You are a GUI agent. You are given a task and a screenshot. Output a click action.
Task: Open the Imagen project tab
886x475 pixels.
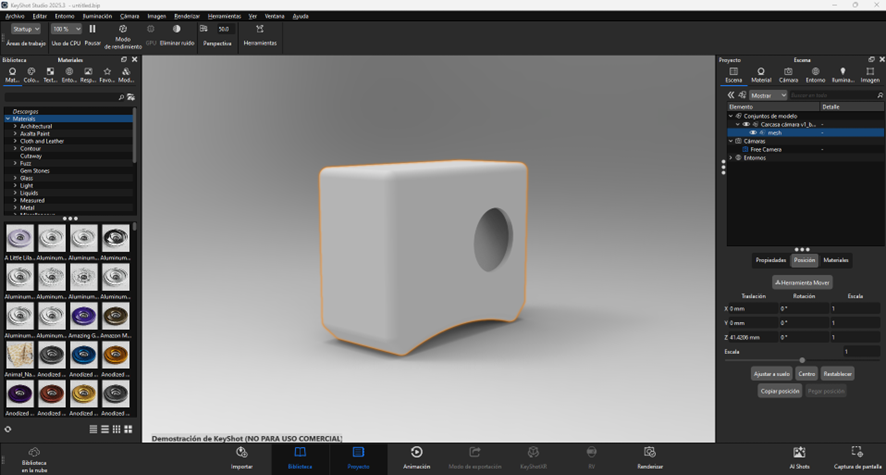tap(870, 75)
